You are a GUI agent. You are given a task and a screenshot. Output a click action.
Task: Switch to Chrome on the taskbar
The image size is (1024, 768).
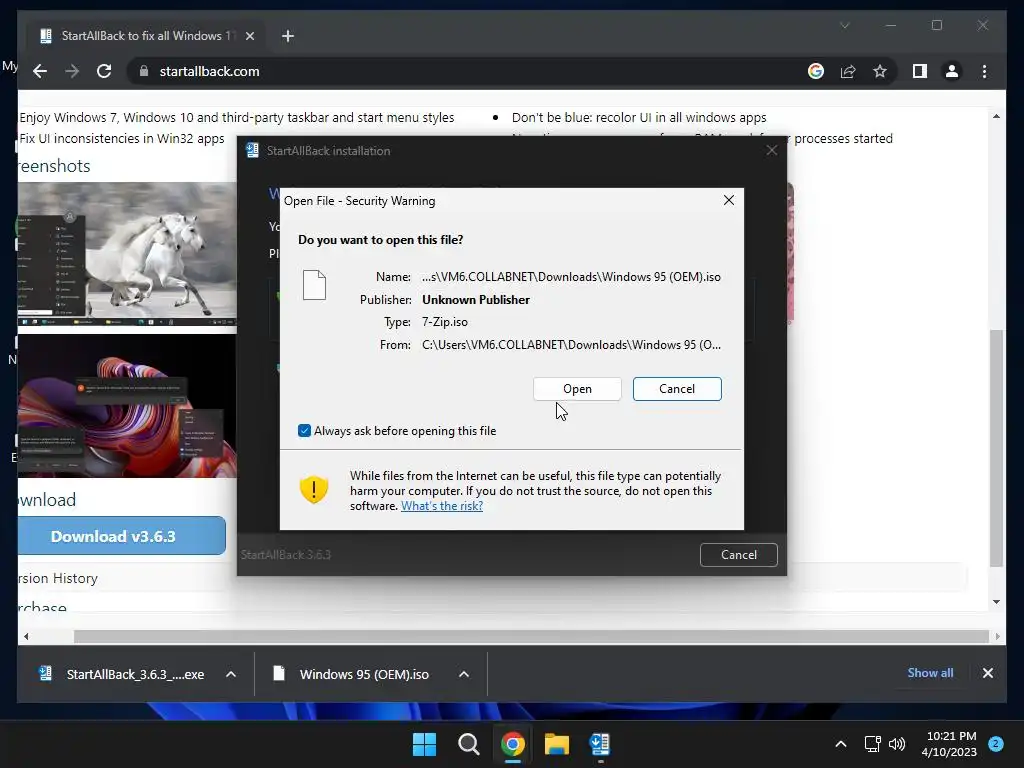[513, 744]
